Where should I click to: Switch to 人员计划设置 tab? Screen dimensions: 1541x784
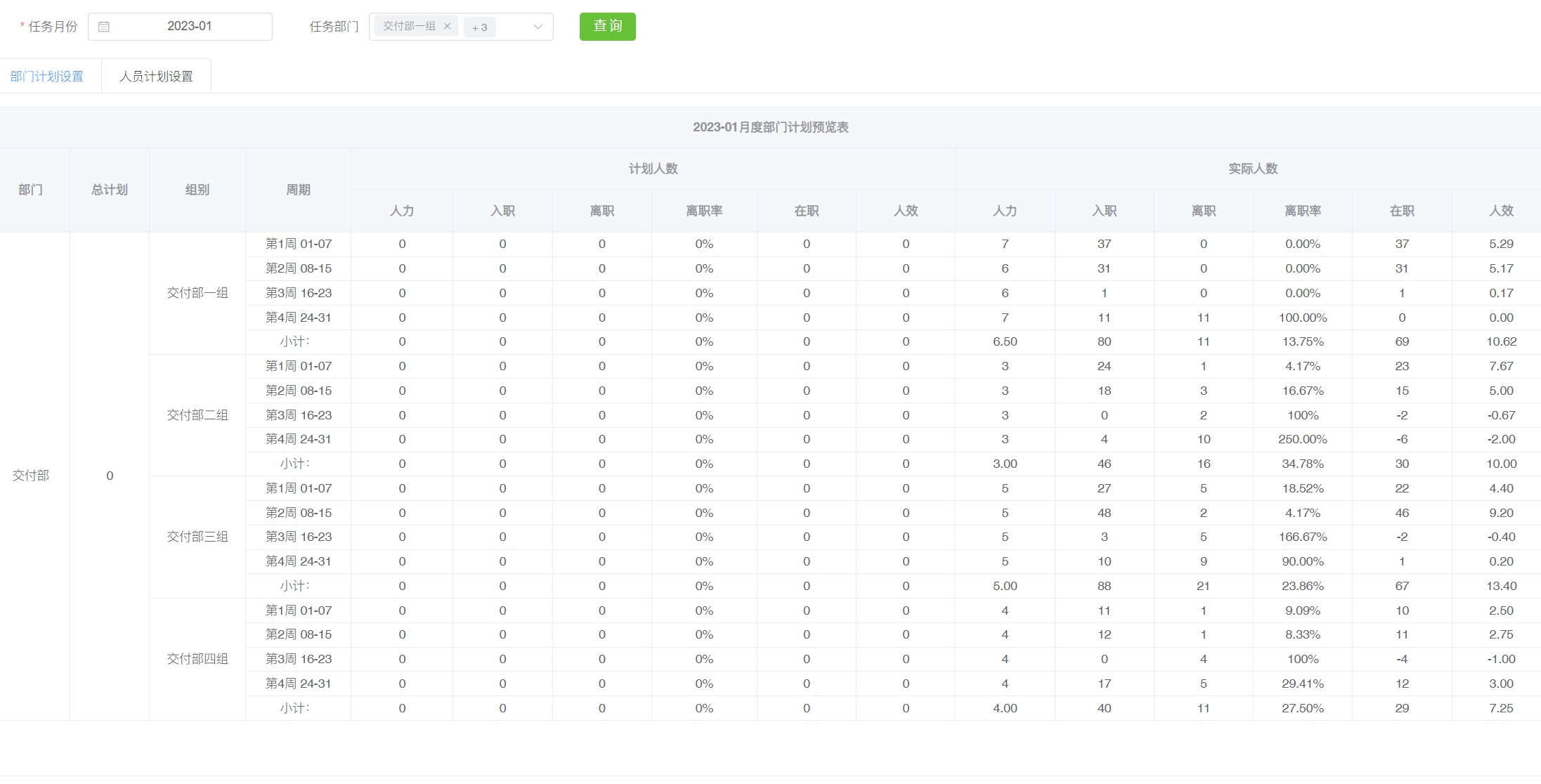coord(156,77)
